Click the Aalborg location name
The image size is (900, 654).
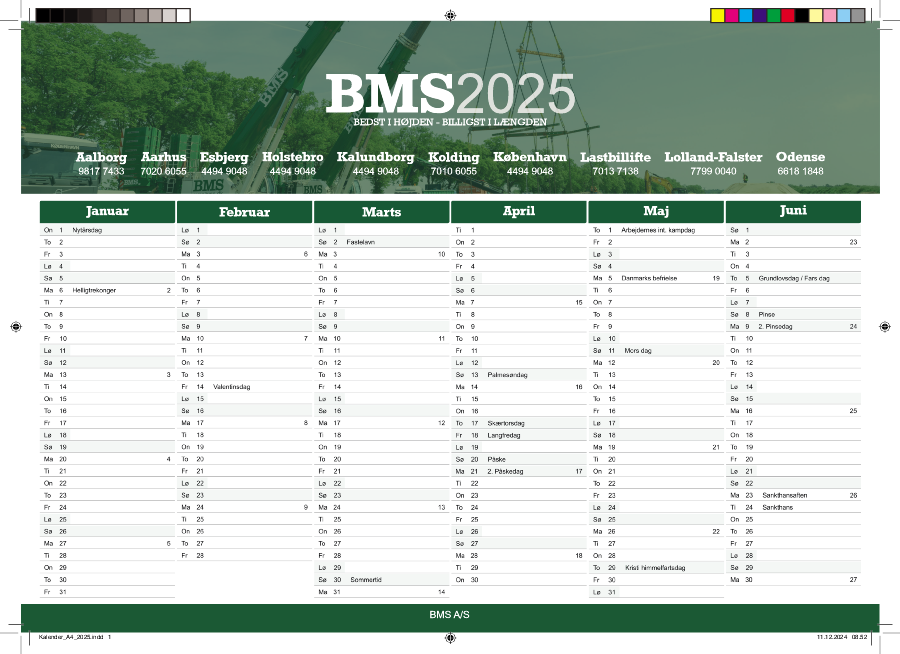click(101, 157)
